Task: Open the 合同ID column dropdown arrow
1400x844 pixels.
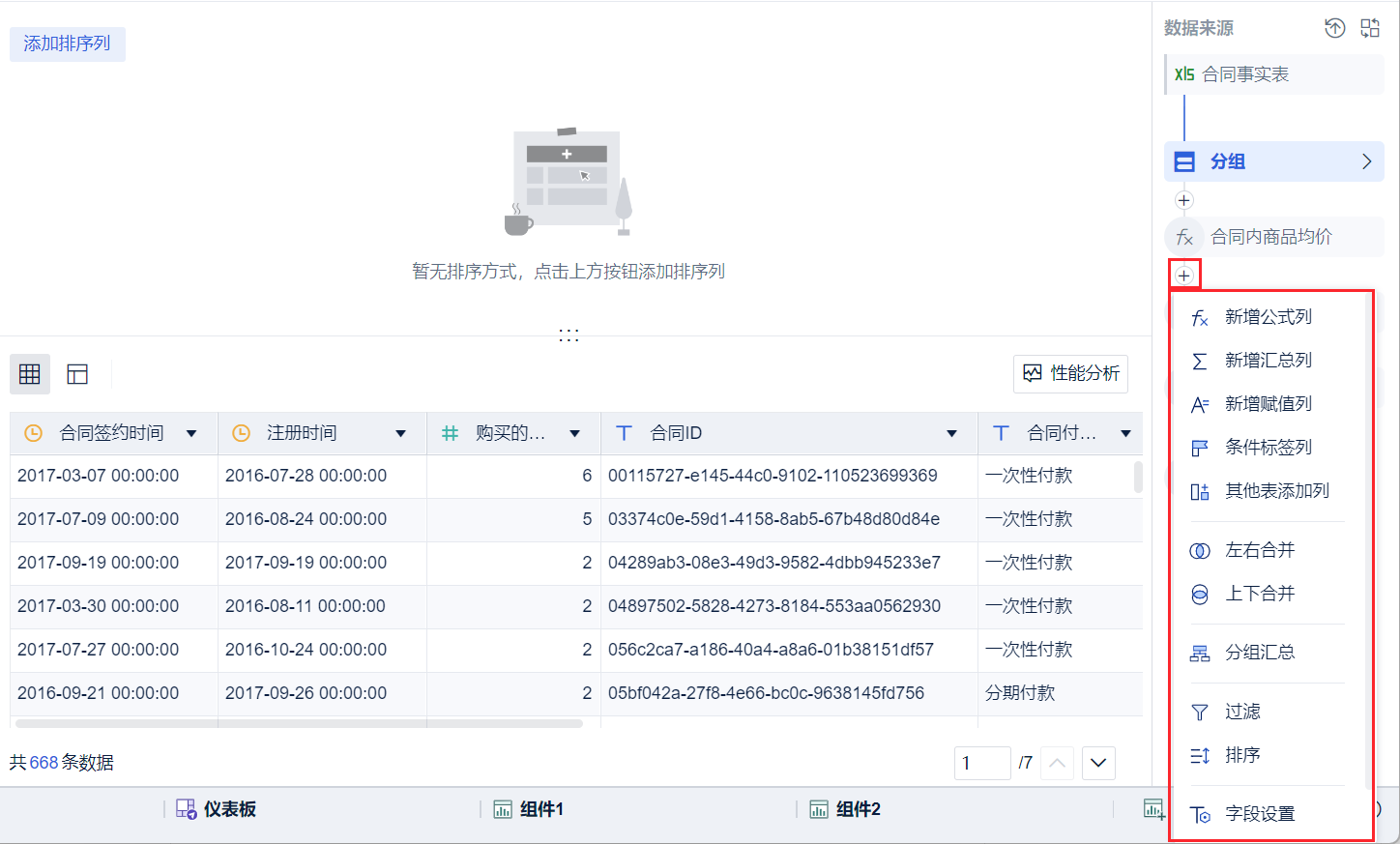Action: click(951, 433)
